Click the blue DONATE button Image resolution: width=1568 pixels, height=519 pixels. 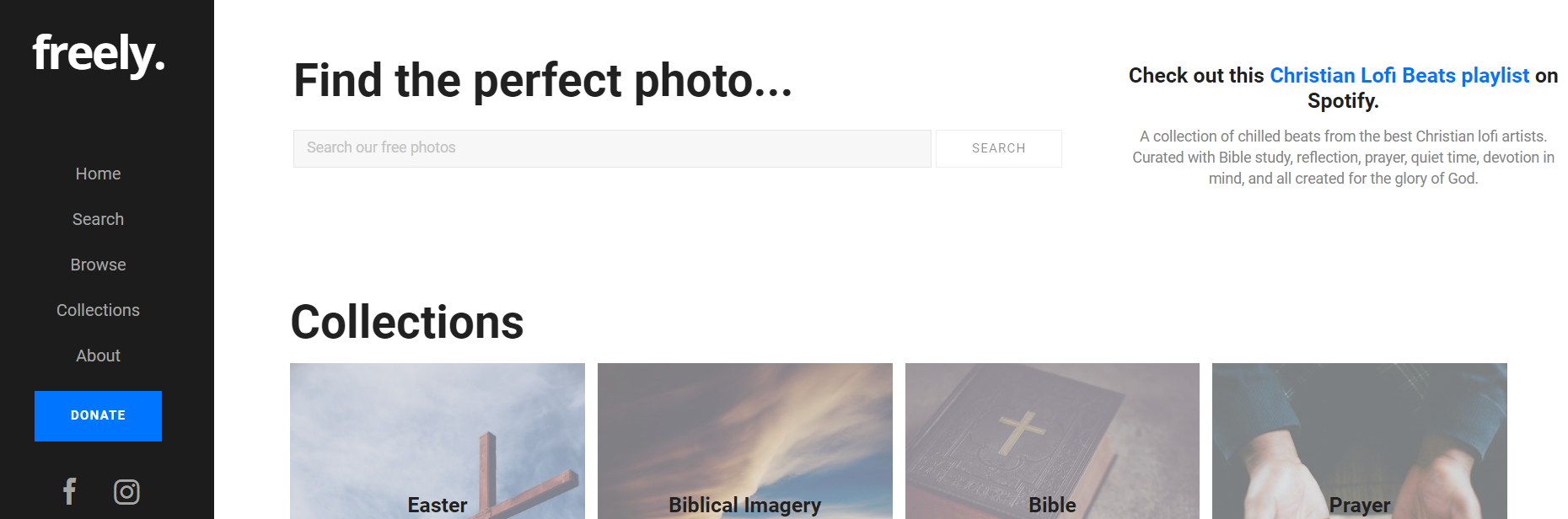point(98,416)
